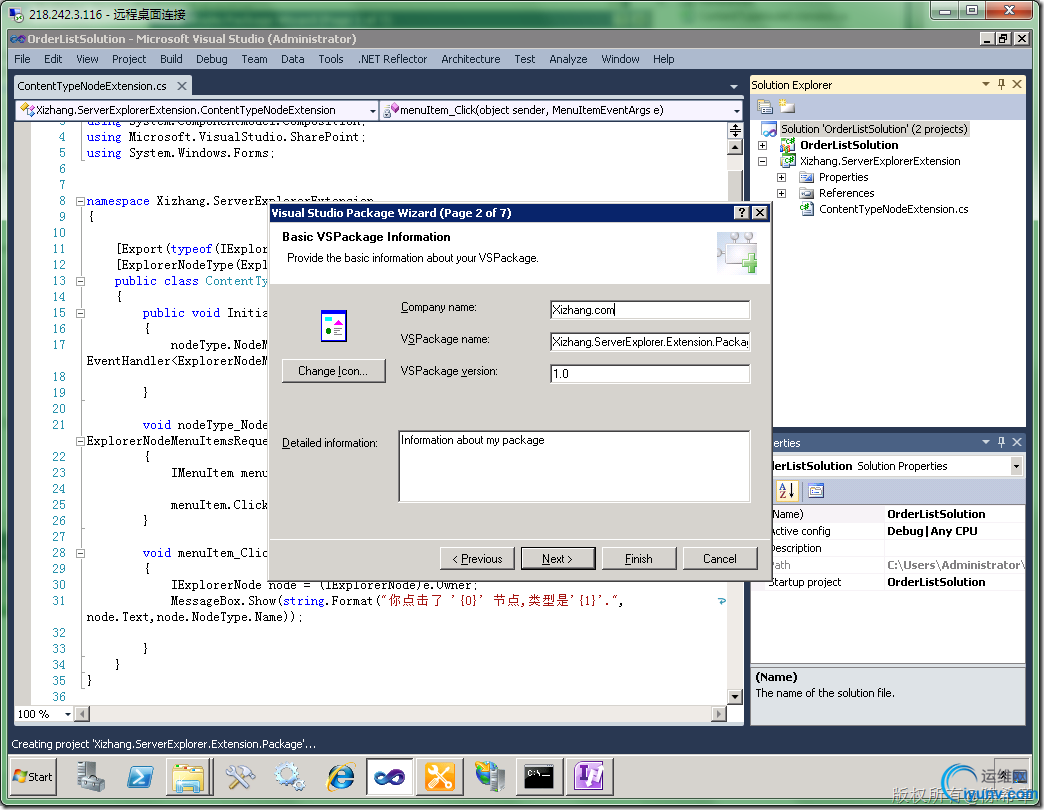Open the Team menu

pos(254,59)
